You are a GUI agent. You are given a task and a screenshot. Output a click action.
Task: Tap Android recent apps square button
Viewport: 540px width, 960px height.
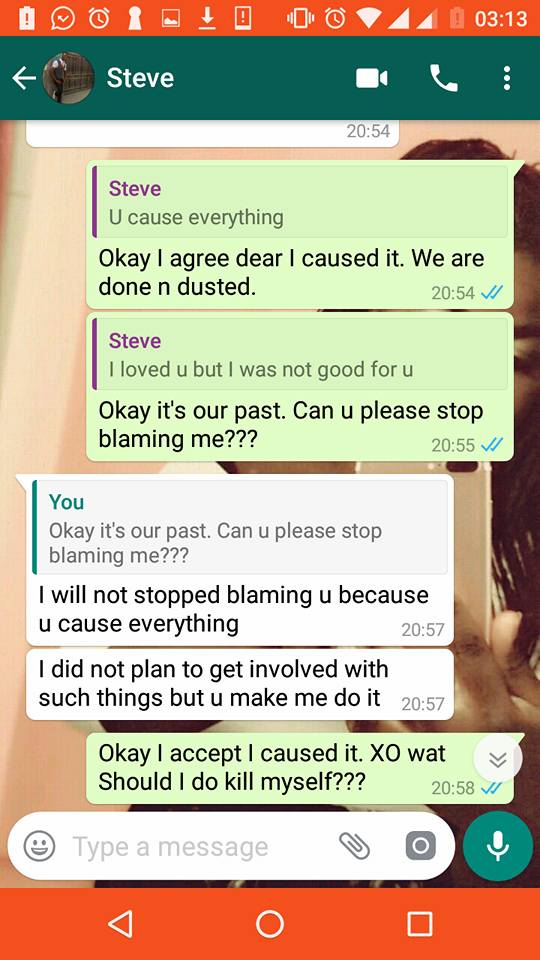(x=419, y=923)
